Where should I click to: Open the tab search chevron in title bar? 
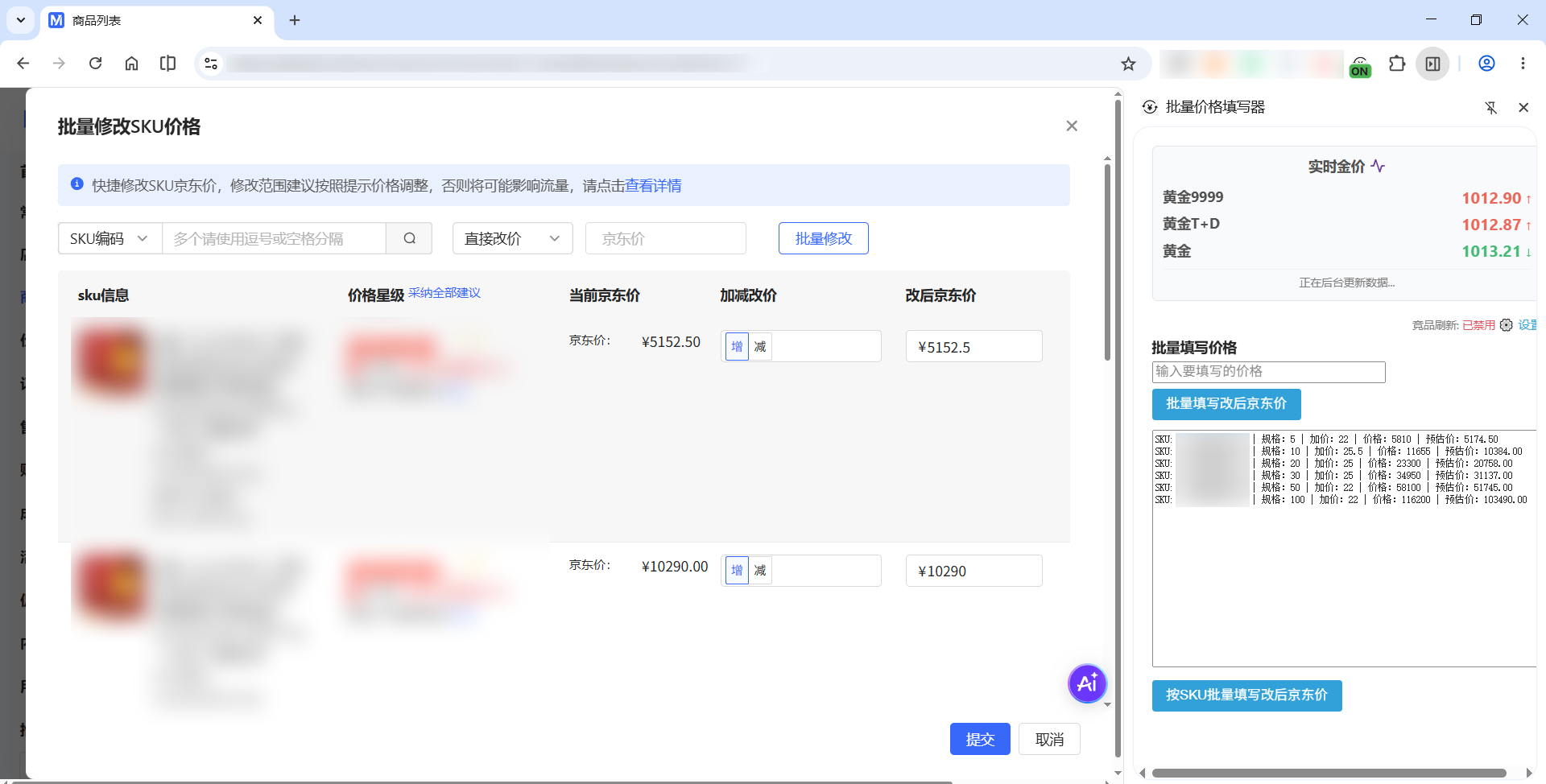coord(21,20)
